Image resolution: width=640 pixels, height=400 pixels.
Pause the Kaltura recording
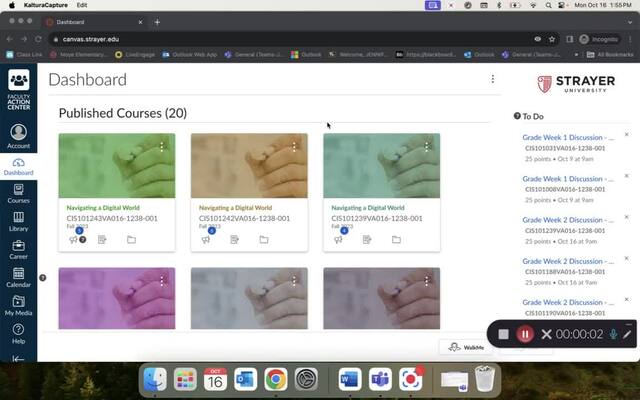[525, 334]
